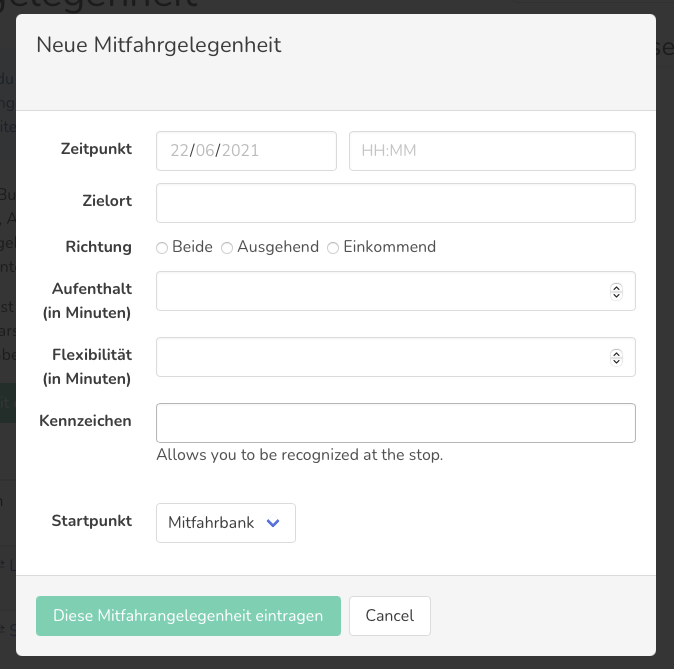
Task: Select the Einkommend radio button
Action: click(x=333, y=247)
